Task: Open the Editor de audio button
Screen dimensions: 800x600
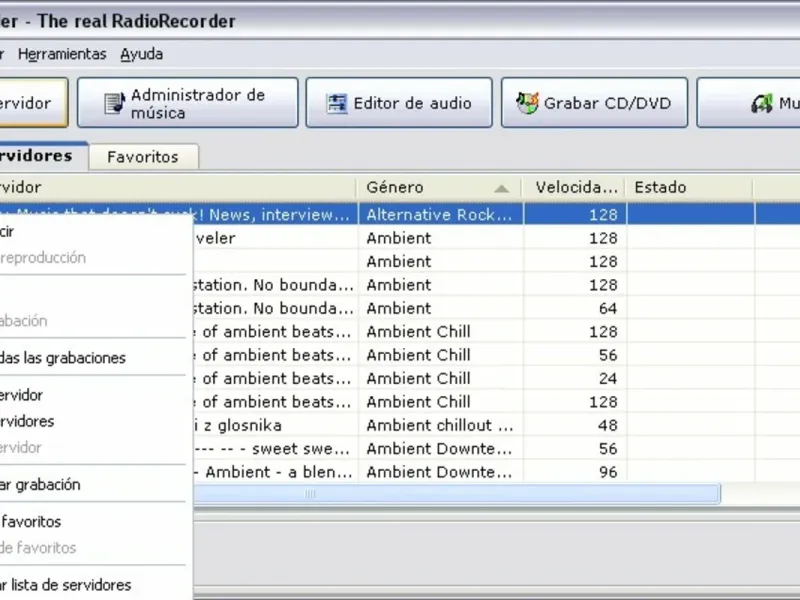Action: coord(399,103)
